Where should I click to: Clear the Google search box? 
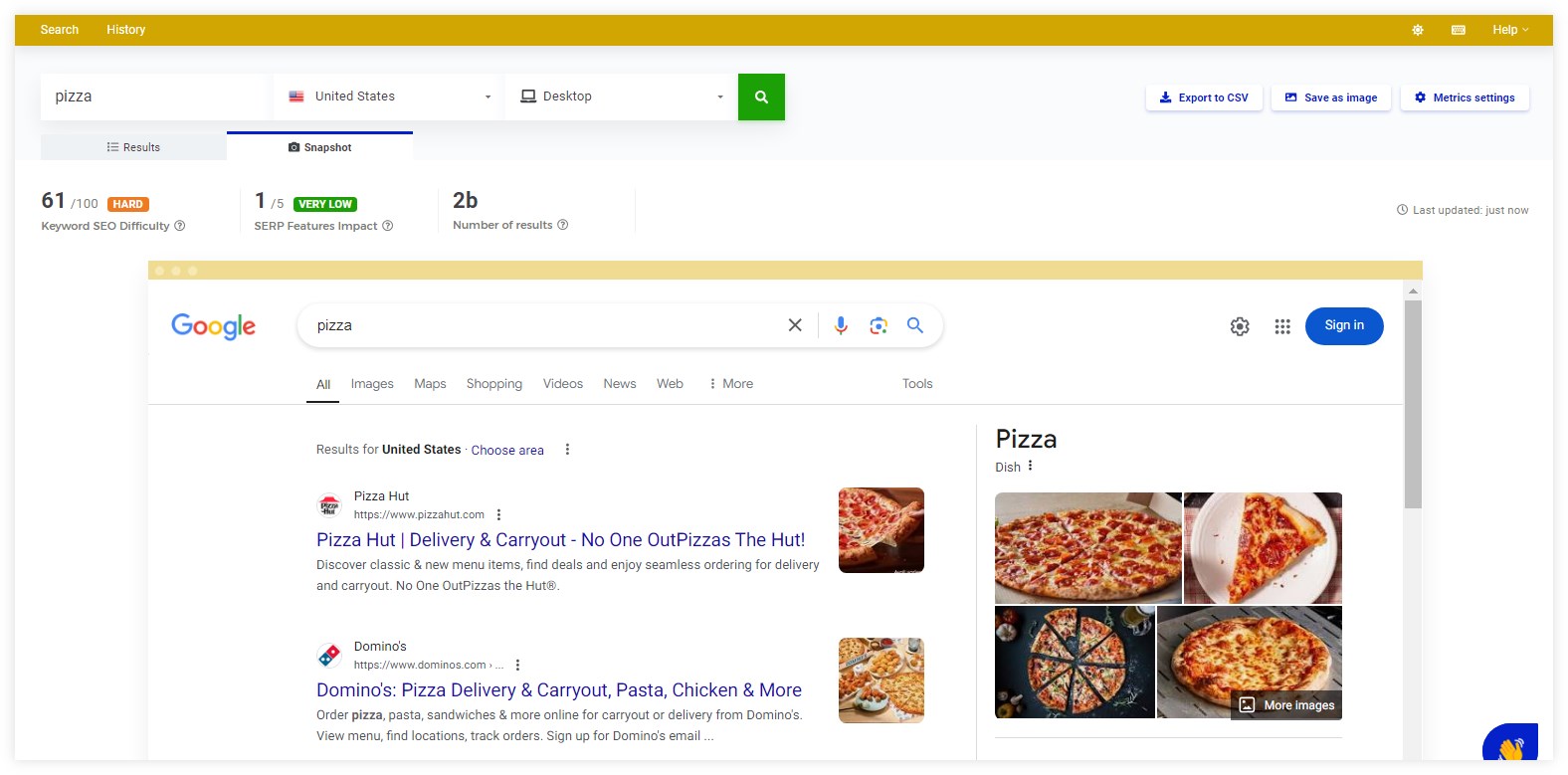(795, 325)
